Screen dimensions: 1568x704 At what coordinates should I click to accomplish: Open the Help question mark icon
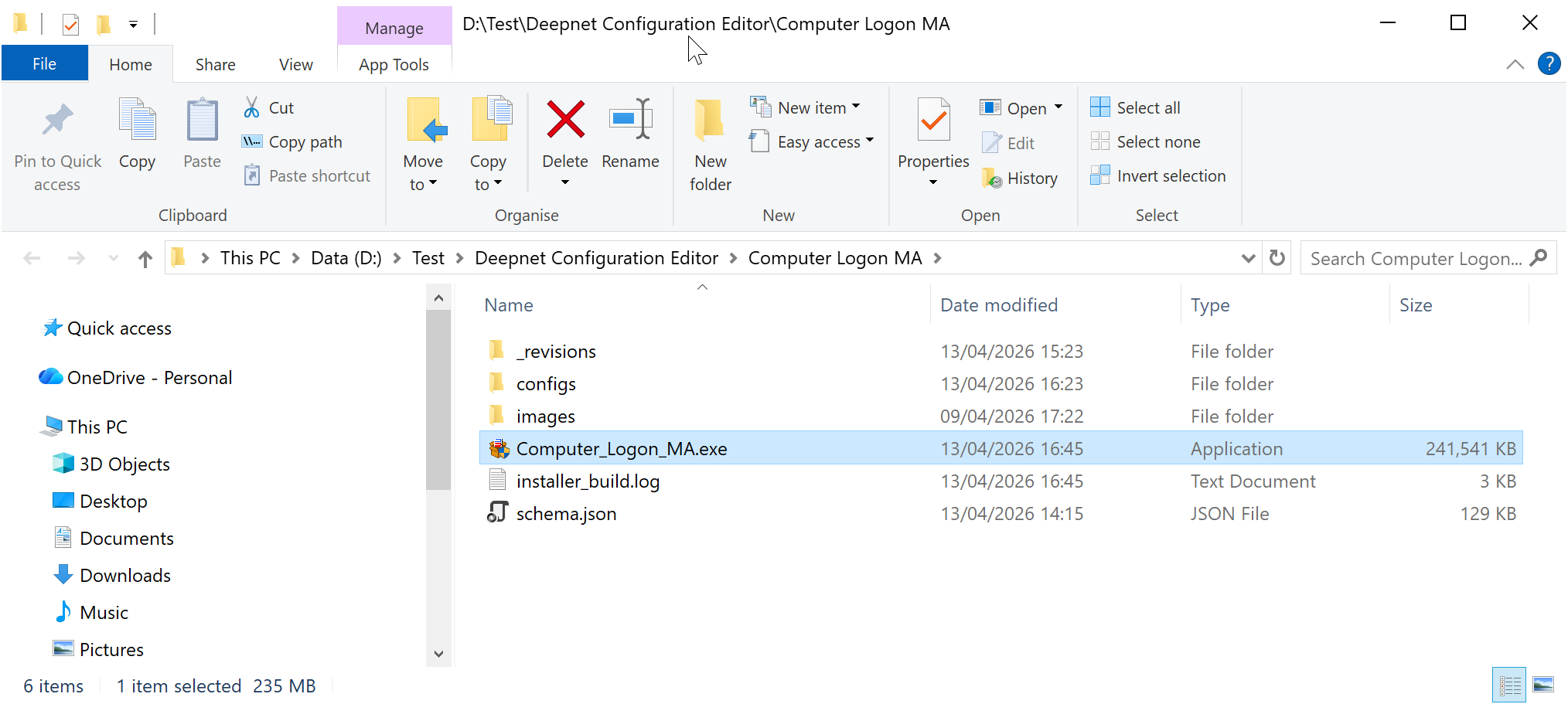tap(1549, 64)
